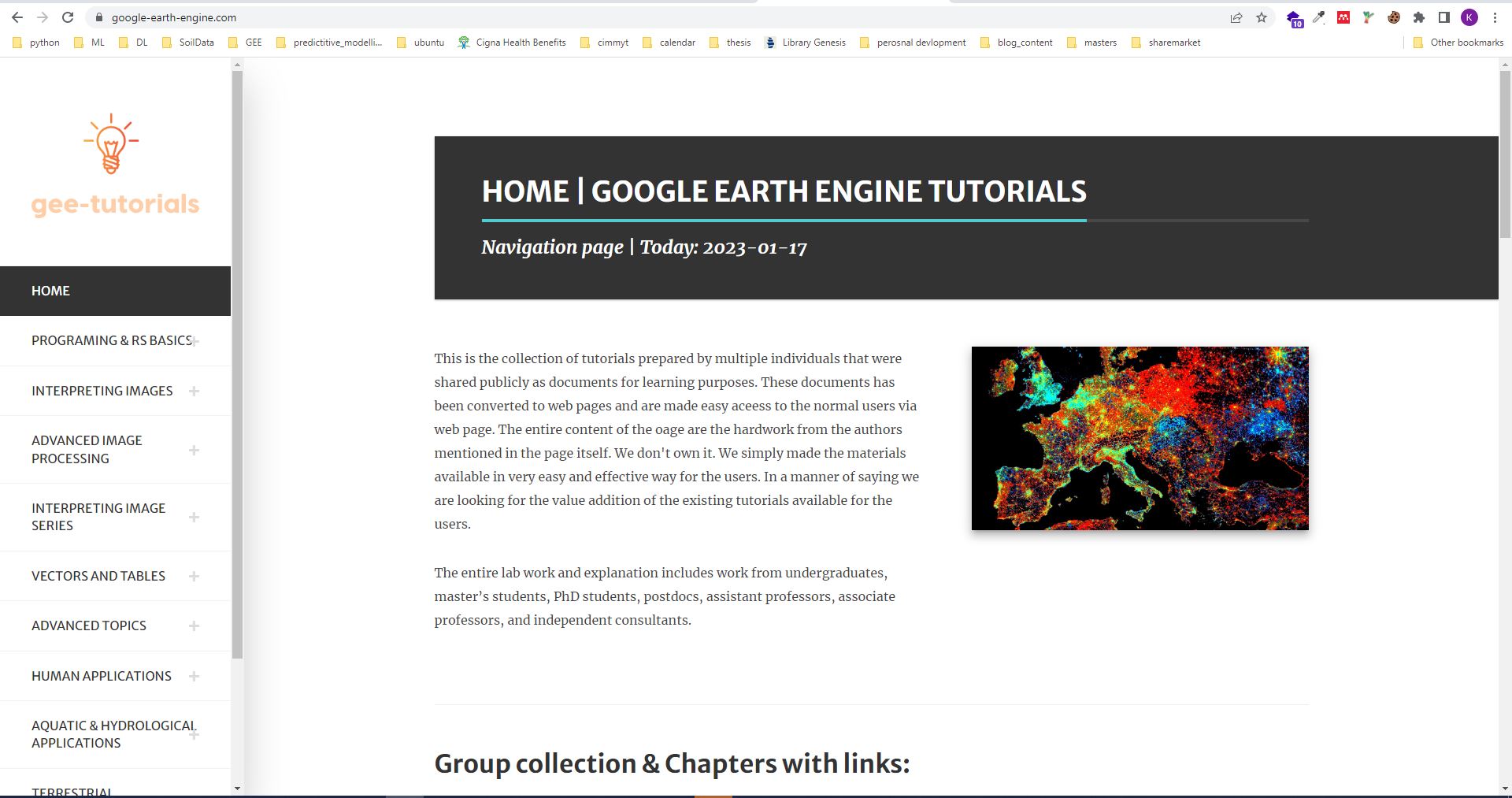
Task: Open the purple extension with badge 10
Action: pyautogui.click(x=1294, y=18)
